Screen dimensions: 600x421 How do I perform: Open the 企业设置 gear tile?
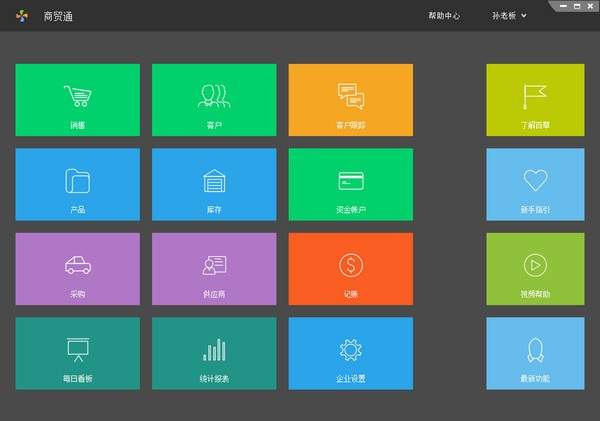pos(351,353)
